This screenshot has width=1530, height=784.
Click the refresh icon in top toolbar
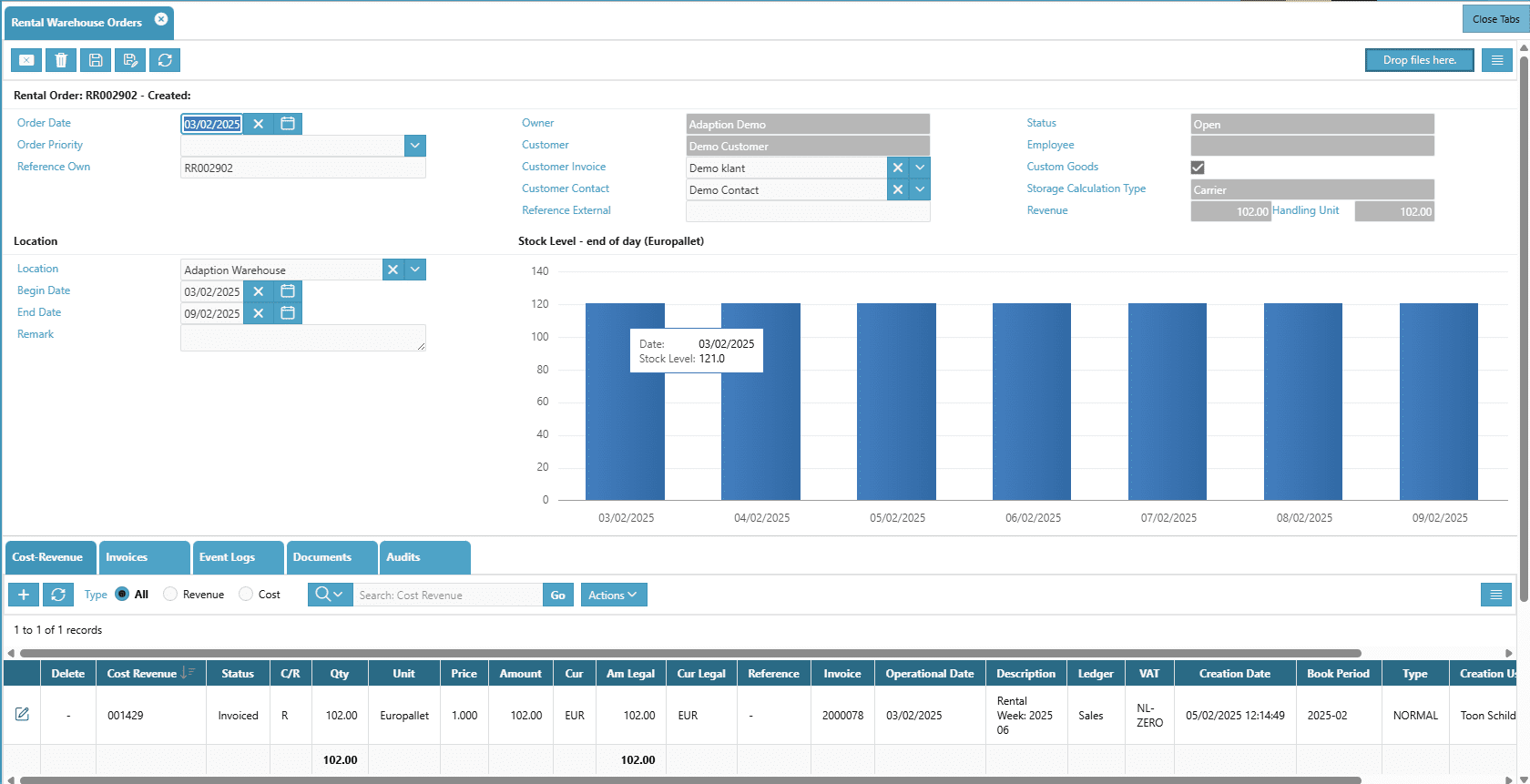click(x=165, y=60)
